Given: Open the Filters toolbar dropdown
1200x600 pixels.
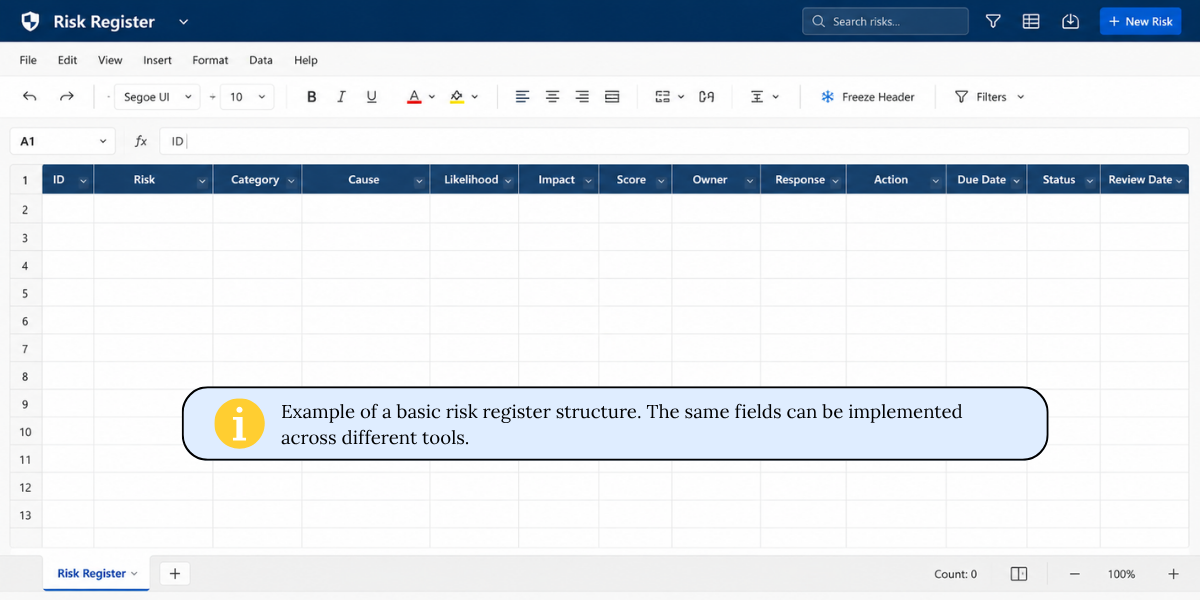Looking at the screenshot, I should (990, 97).
